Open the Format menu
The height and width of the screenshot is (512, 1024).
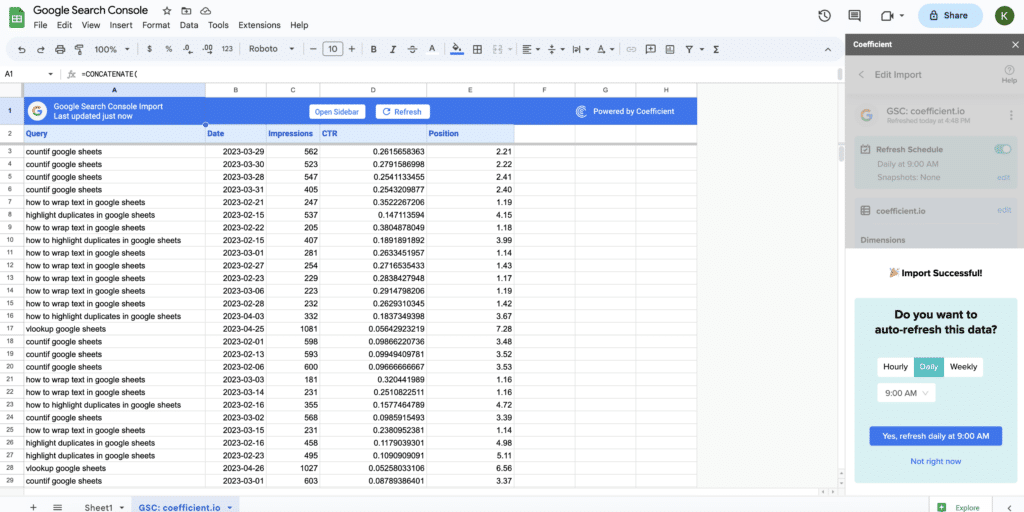[156, 25]
